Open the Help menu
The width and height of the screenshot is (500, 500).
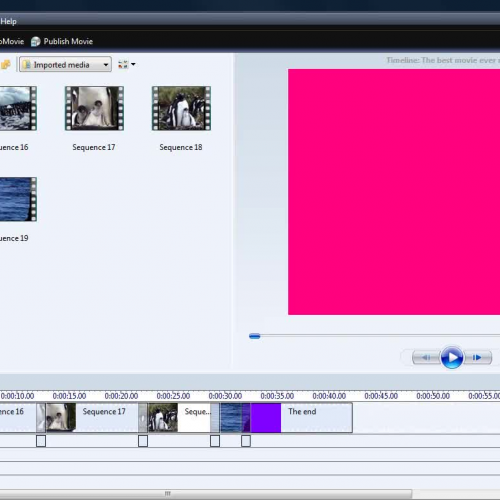point(8,21)
